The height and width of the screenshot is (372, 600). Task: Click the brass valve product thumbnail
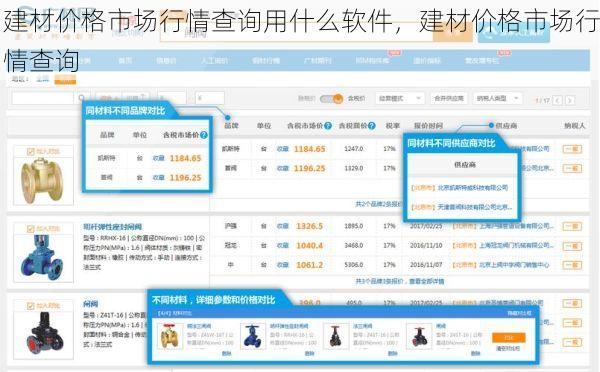coord(43,180)
